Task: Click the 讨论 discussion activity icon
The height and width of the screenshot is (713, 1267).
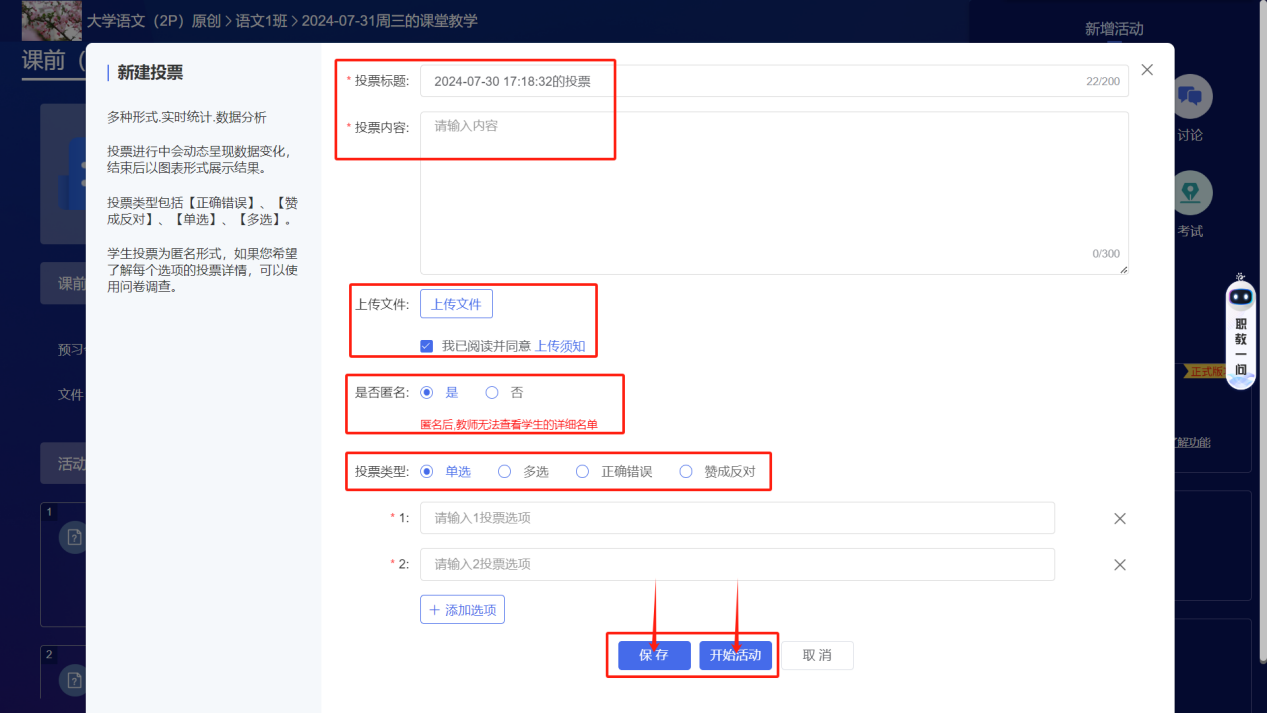Action: coord(1189,97)
